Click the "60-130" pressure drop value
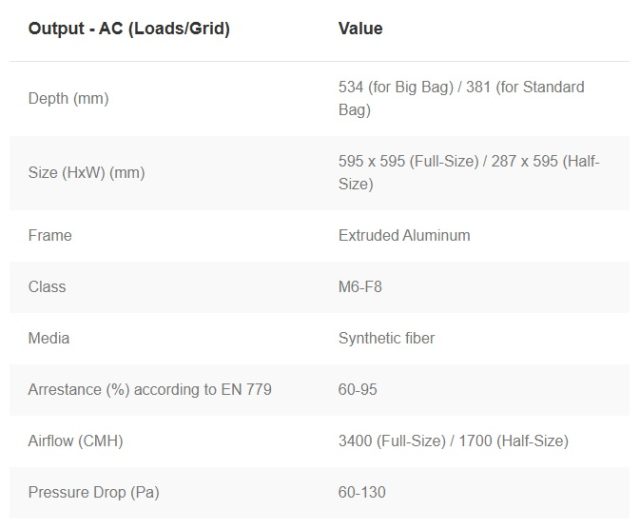 pyautogui.click(x=362, y=492)
